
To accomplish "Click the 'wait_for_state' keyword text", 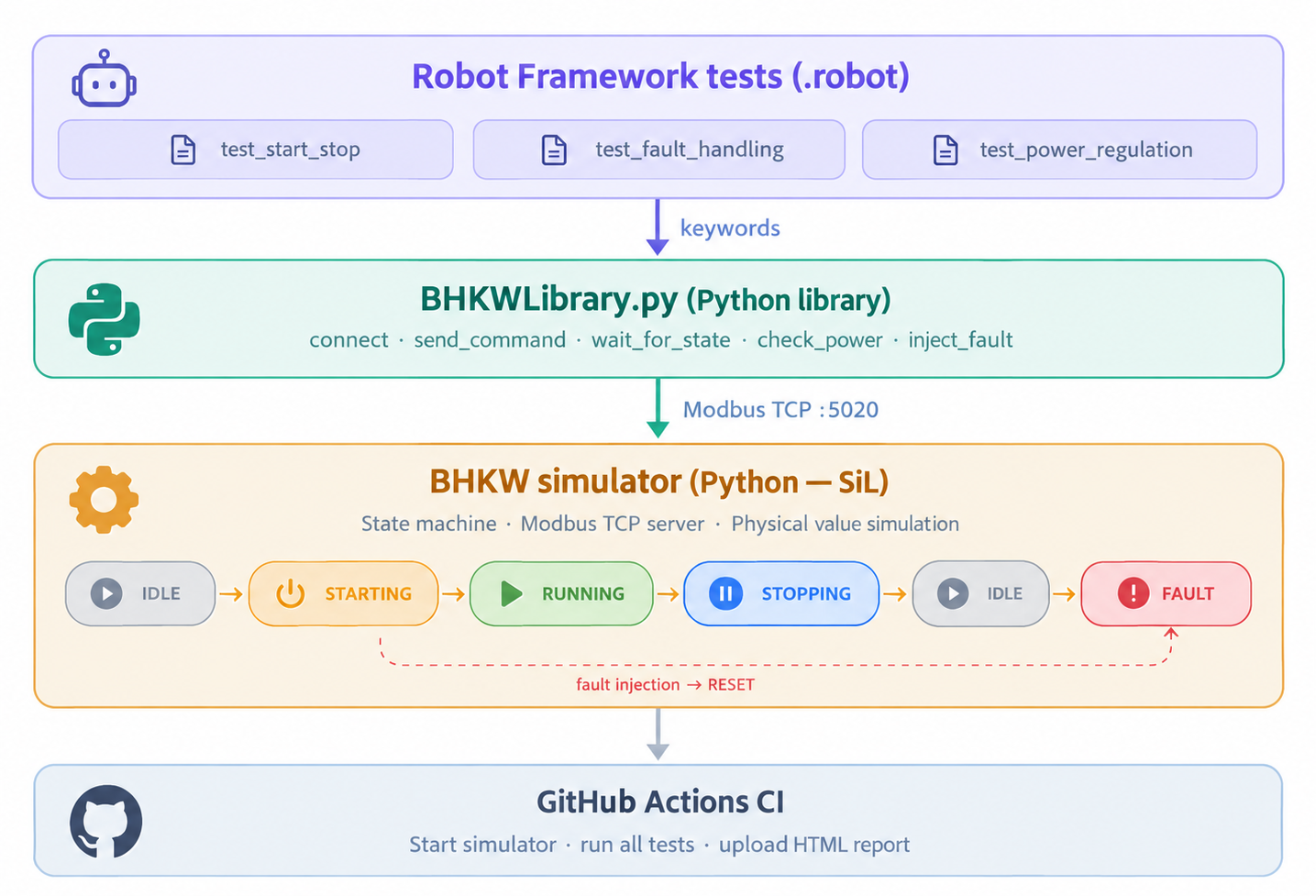I will [661, 340].
